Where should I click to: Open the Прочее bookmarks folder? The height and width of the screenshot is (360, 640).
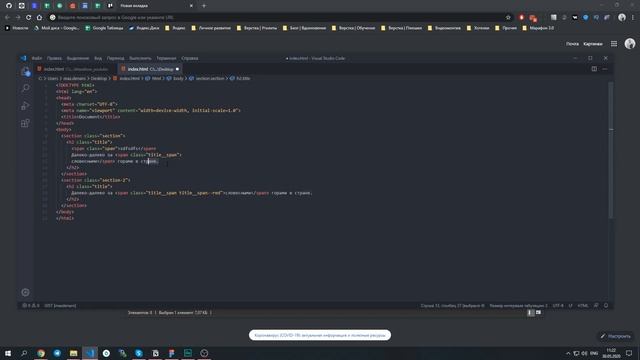506,28
